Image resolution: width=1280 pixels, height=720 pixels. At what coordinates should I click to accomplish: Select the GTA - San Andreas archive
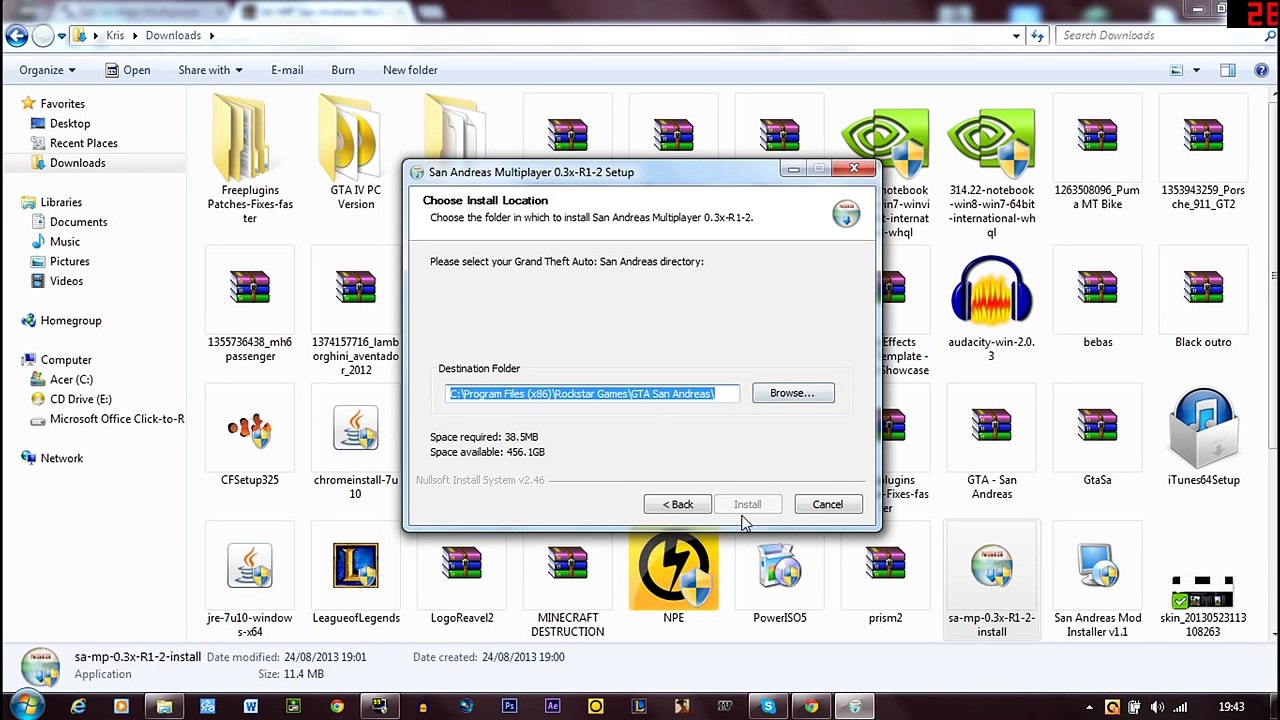[991, 443]
